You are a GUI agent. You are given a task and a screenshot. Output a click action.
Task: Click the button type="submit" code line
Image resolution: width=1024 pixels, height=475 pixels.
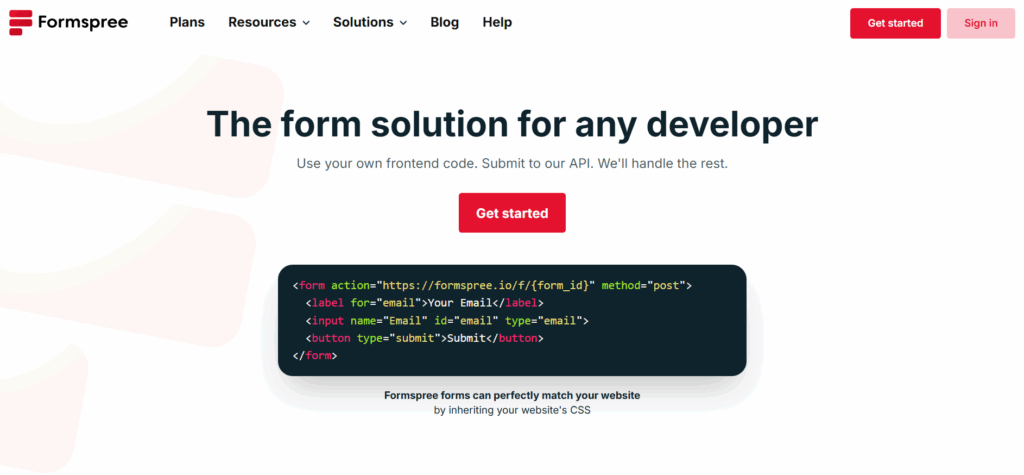tap(424, 338)
